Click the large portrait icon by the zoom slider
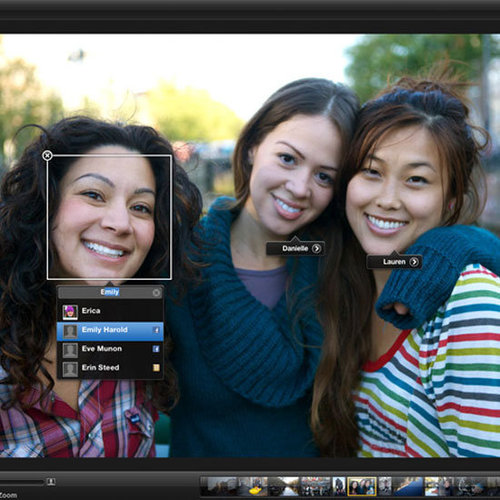500x500 pixels. (x=51, y=482)
